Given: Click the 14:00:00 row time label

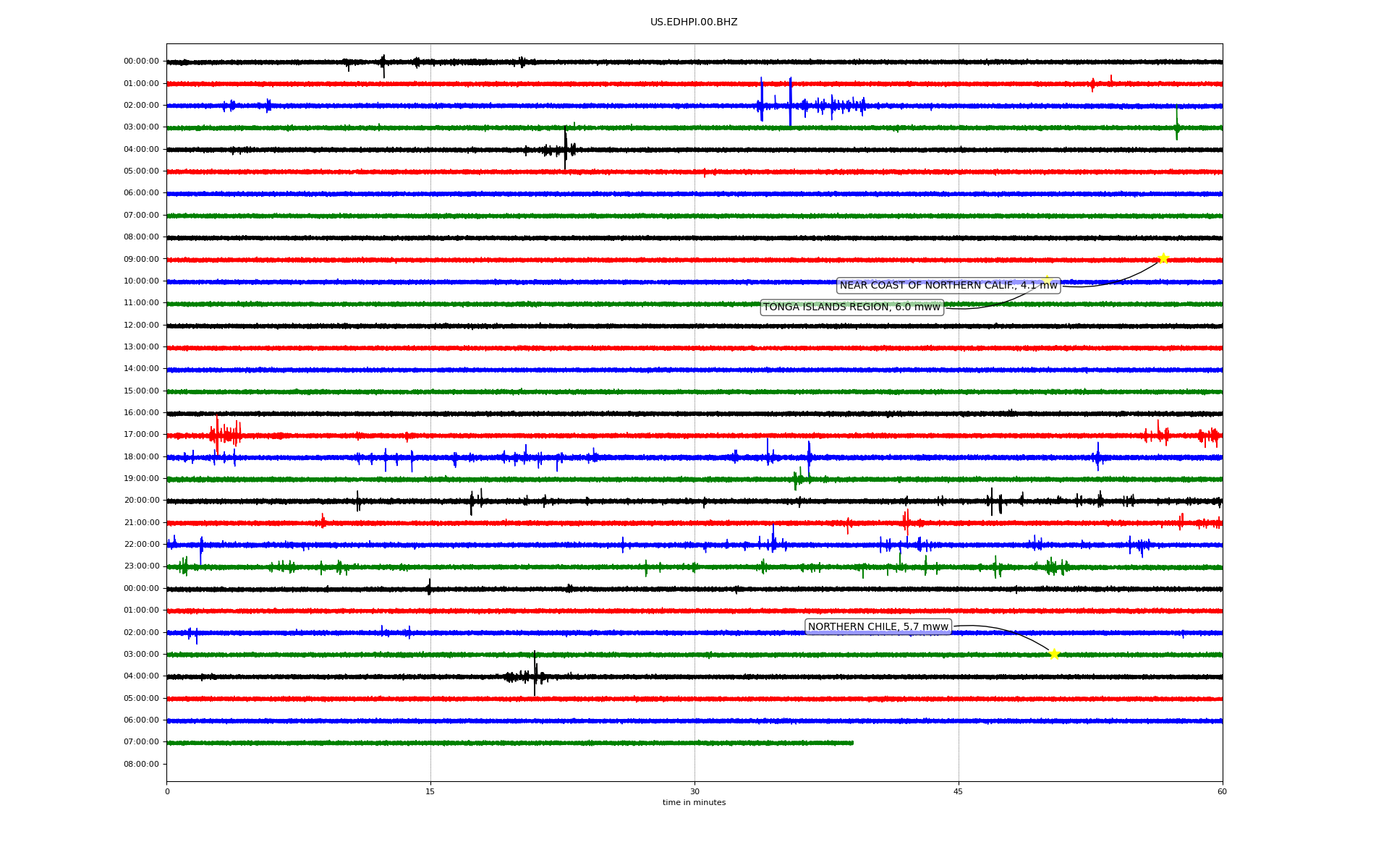Looking at the screenshot, I should 141,369.
